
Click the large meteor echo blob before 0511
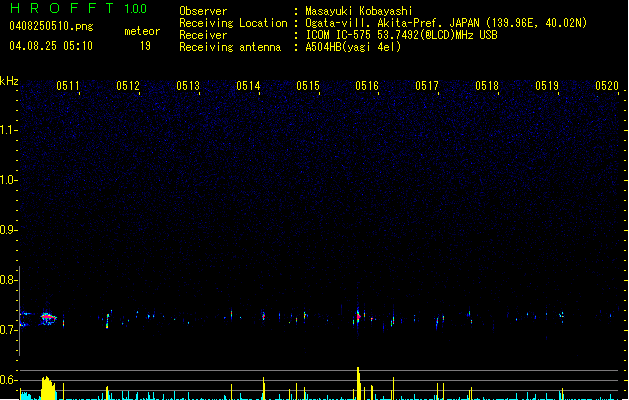(x=49, y=319)
